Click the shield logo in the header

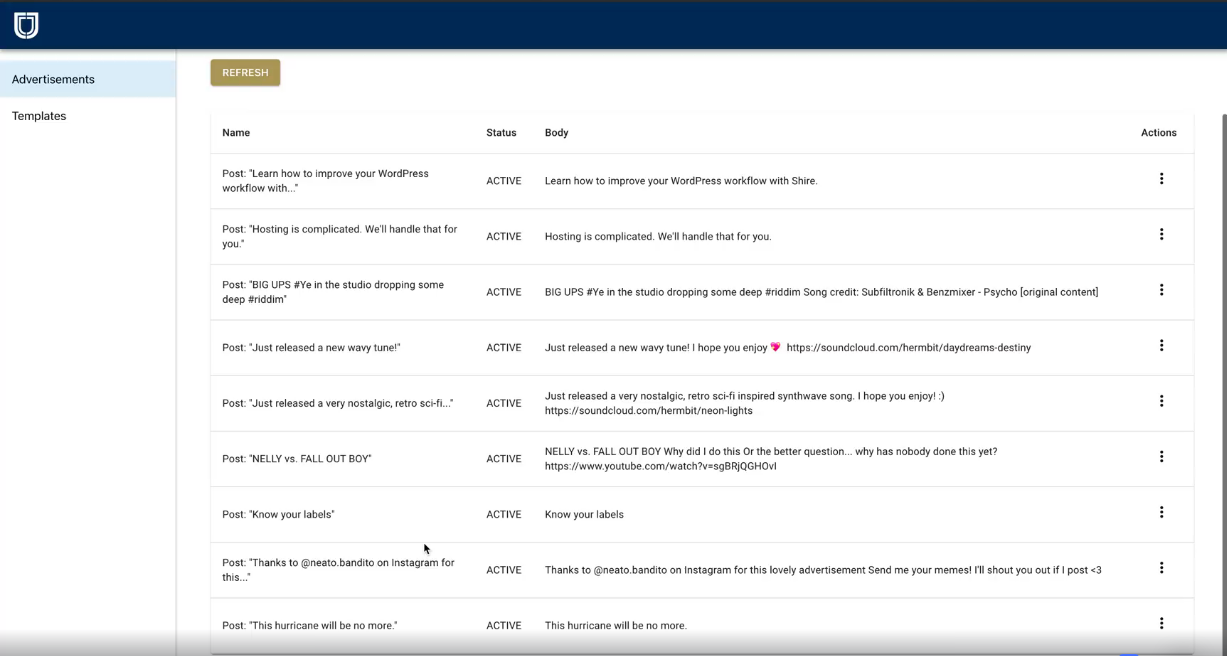tap(26, 25)
